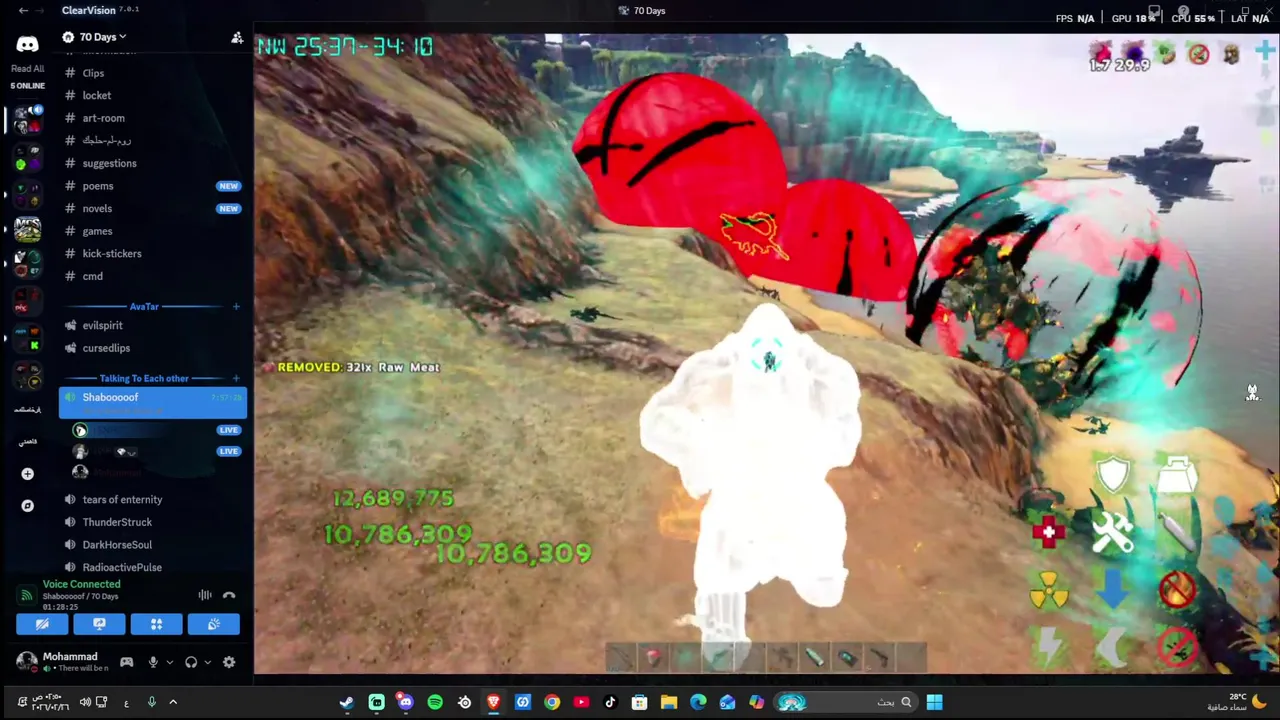
Task: Click the wrench tools icon in game HUD
Action: tap(1112, 533)
